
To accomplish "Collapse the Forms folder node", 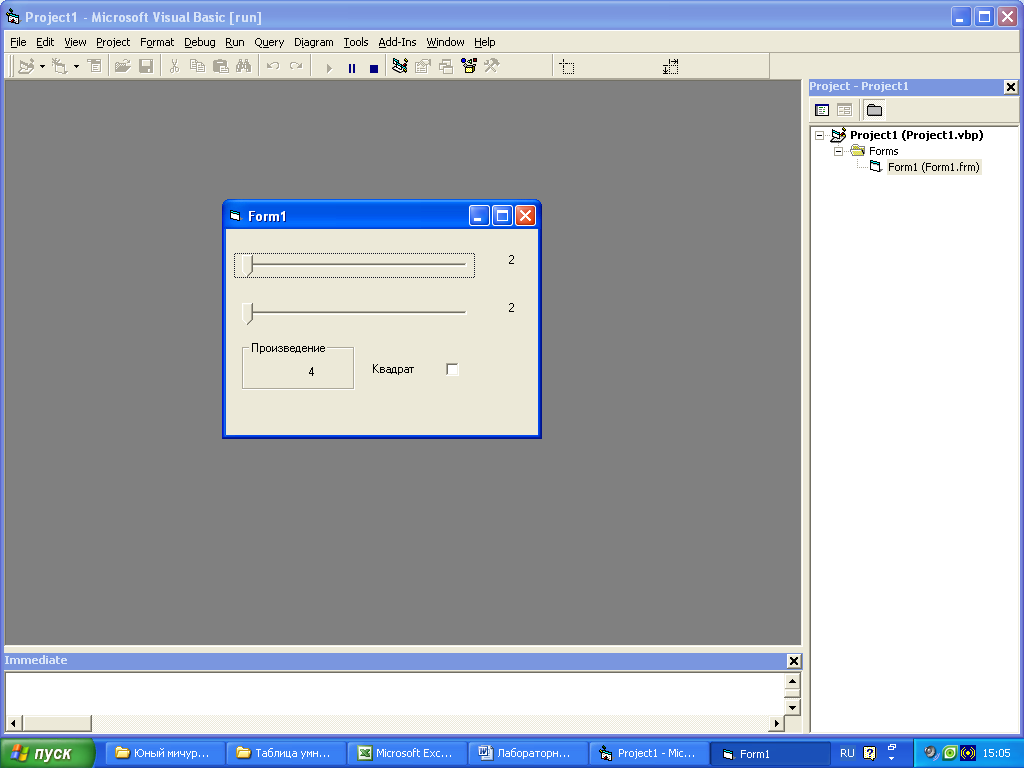I will pyautogui.click(x=839, y=151).
